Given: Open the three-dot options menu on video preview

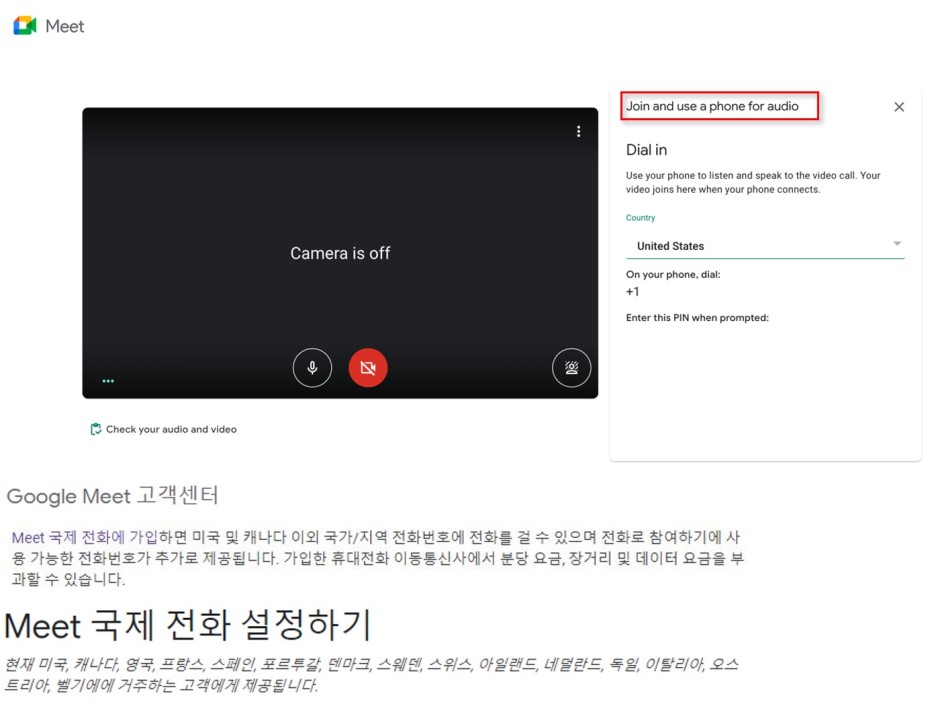Looking at the screenshot, I should point(578,131).
